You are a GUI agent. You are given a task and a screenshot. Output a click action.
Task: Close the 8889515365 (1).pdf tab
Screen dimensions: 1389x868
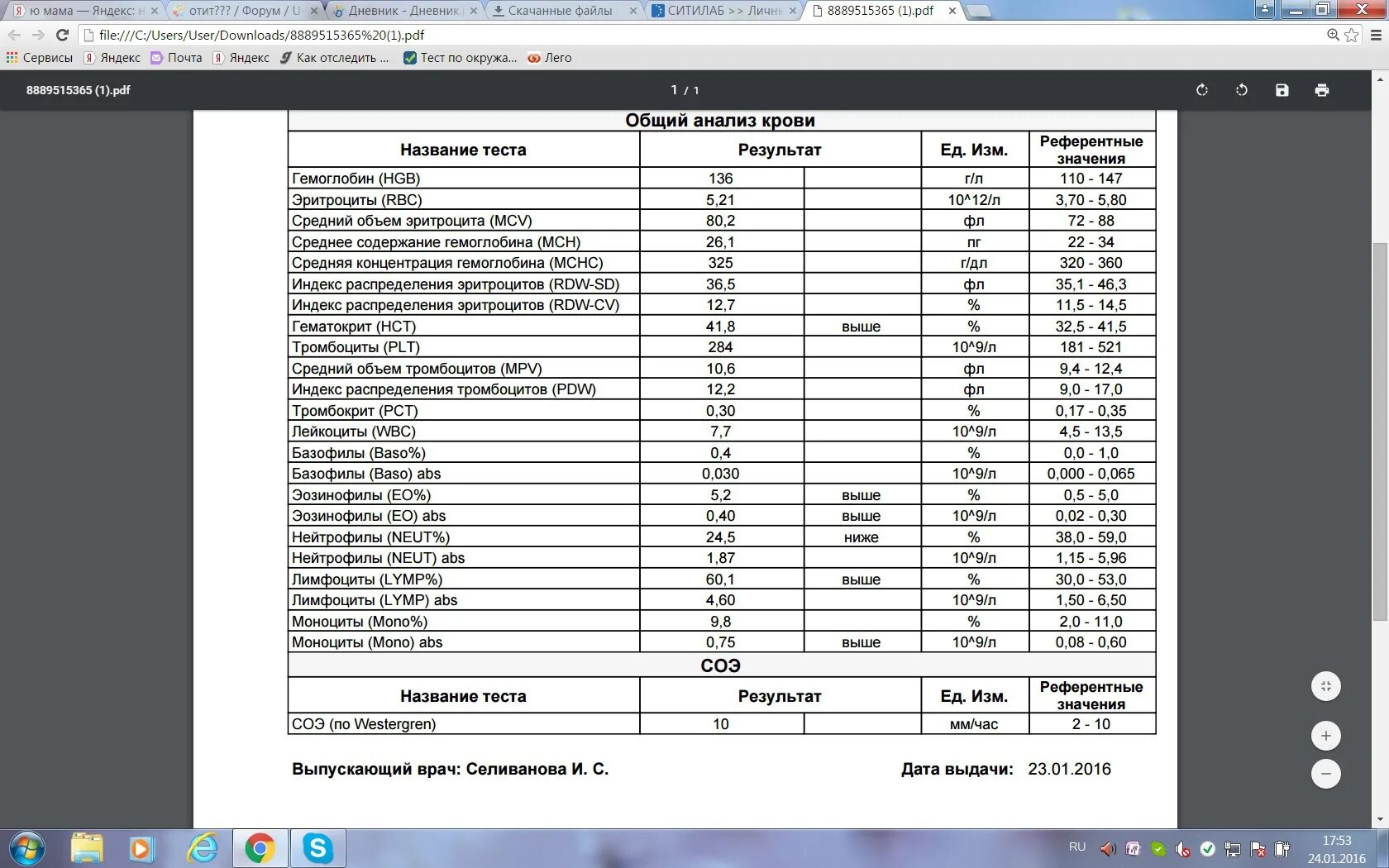pos(952,11)
